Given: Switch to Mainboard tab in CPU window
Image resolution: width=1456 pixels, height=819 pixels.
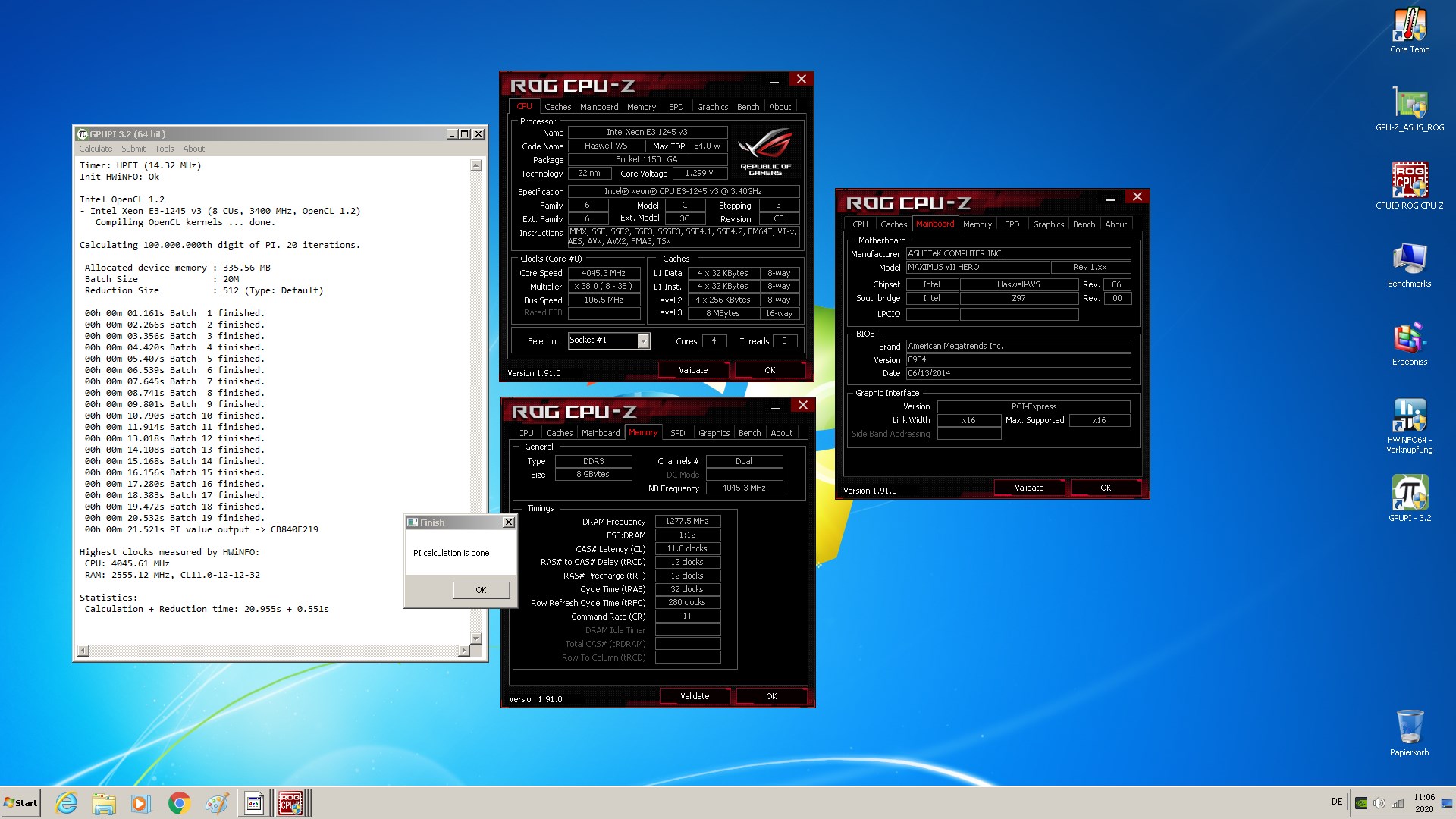Looking at the screenshot, I should point(599,107).
